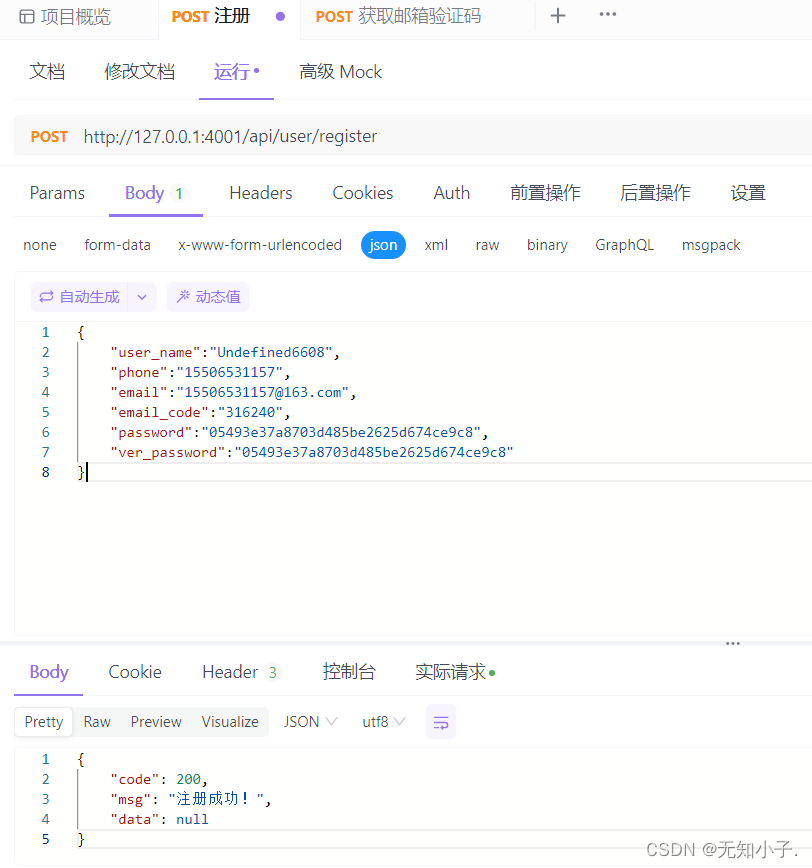Expand the 自动生成 dropdown chevron
812x868 pixels.
139,296
